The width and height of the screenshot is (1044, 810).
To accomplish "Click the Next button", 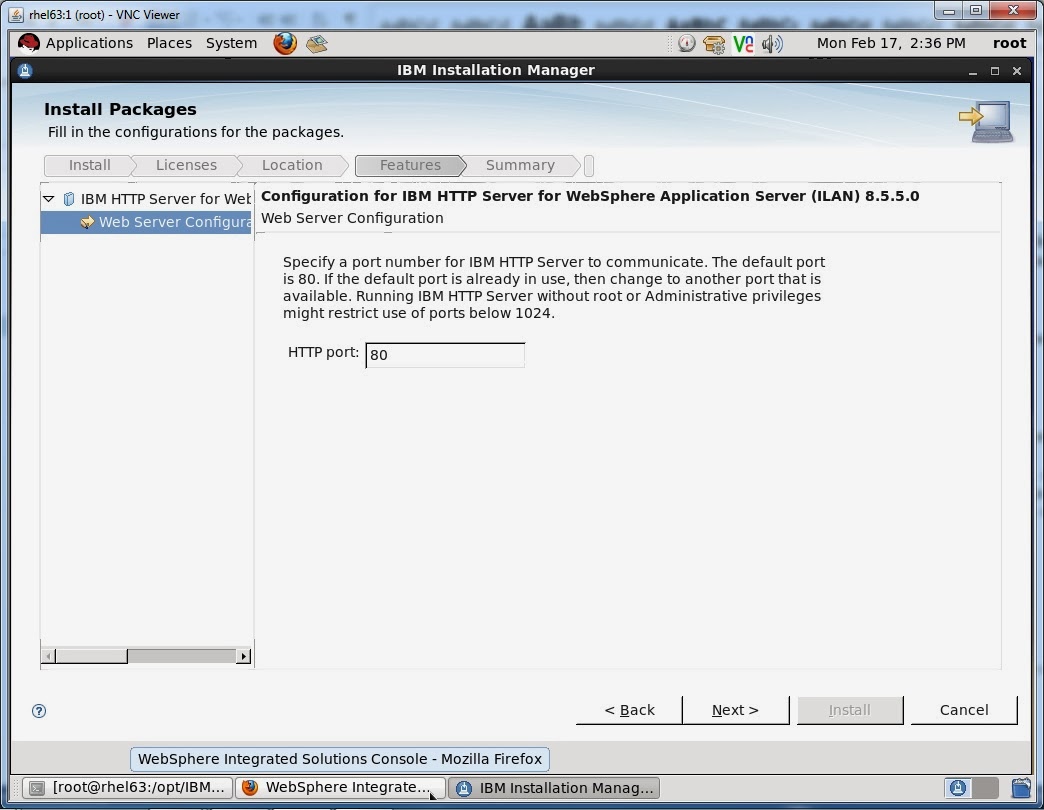I will pos(735,710).
